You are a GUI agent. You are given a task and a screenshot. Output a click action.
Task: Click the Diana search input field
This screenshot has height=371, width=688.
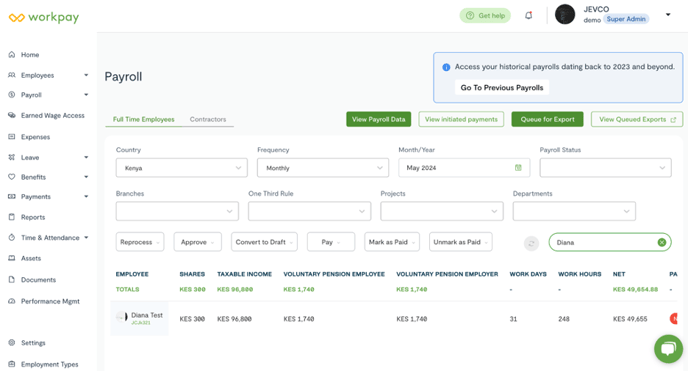click(x=606, y=242)
